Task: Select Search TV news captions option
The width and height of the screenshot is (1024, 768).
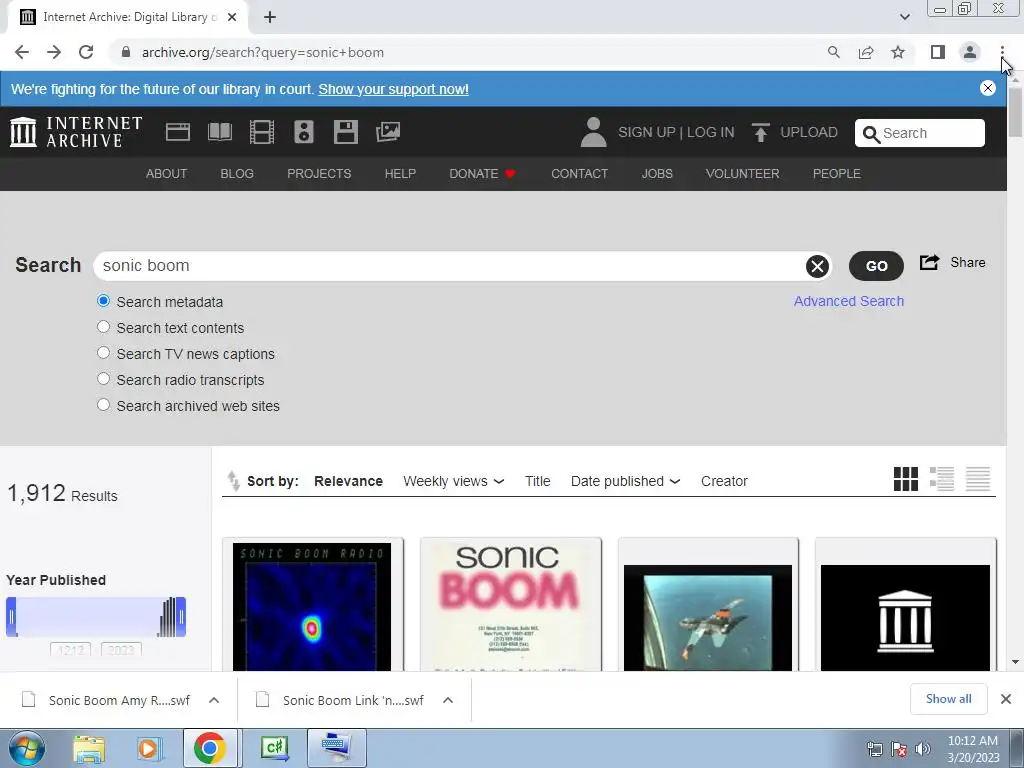Action: (103, 353)
